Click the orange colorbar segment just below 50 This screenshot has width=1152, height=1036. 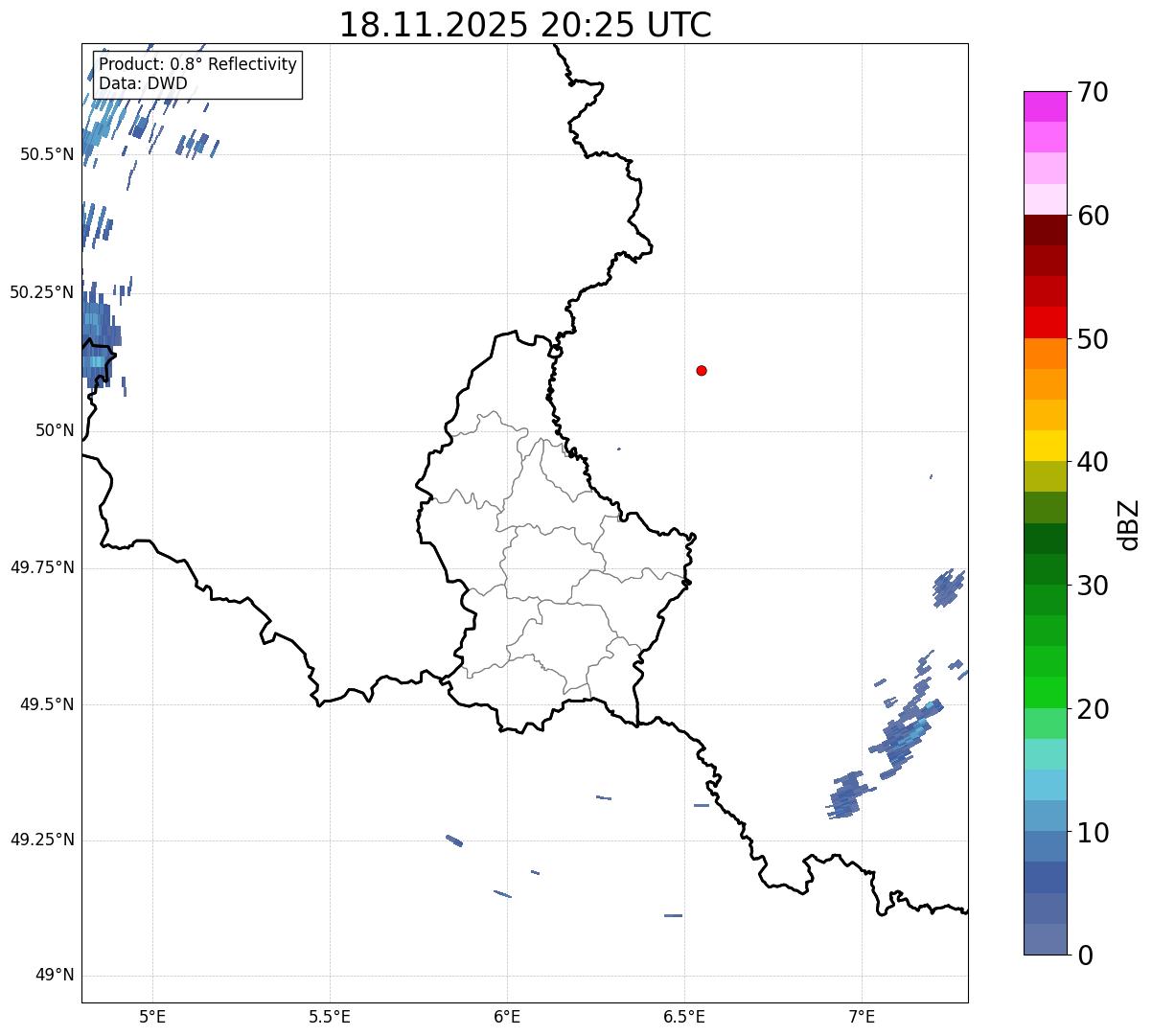click(x=1045, y=354)
